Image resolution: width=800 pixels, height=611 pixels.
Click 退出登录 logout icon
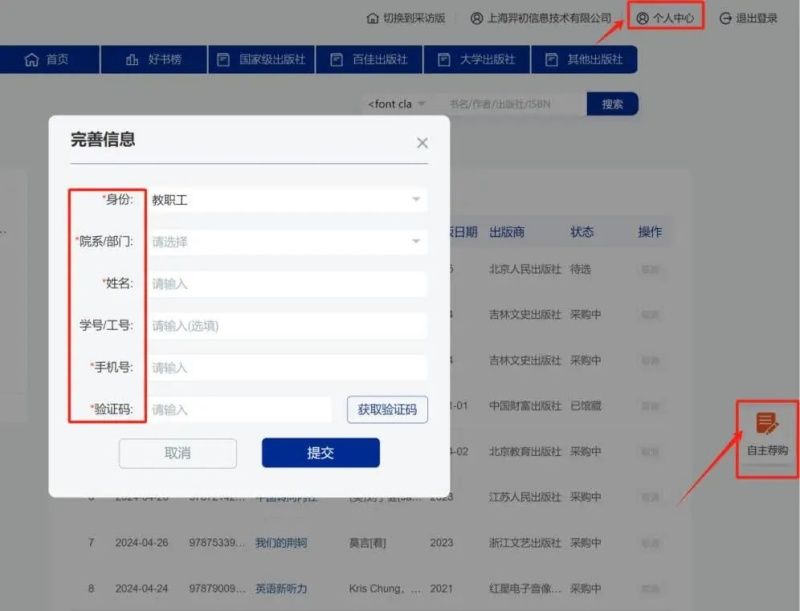click(726, 18)
